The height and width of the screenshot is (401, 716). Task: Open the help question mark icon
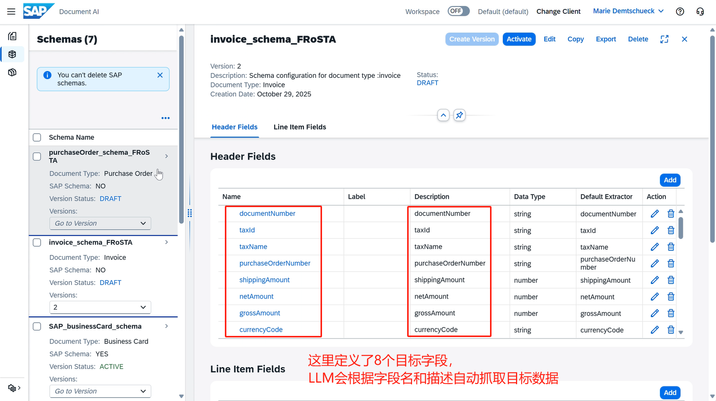(x=680, y=12)
